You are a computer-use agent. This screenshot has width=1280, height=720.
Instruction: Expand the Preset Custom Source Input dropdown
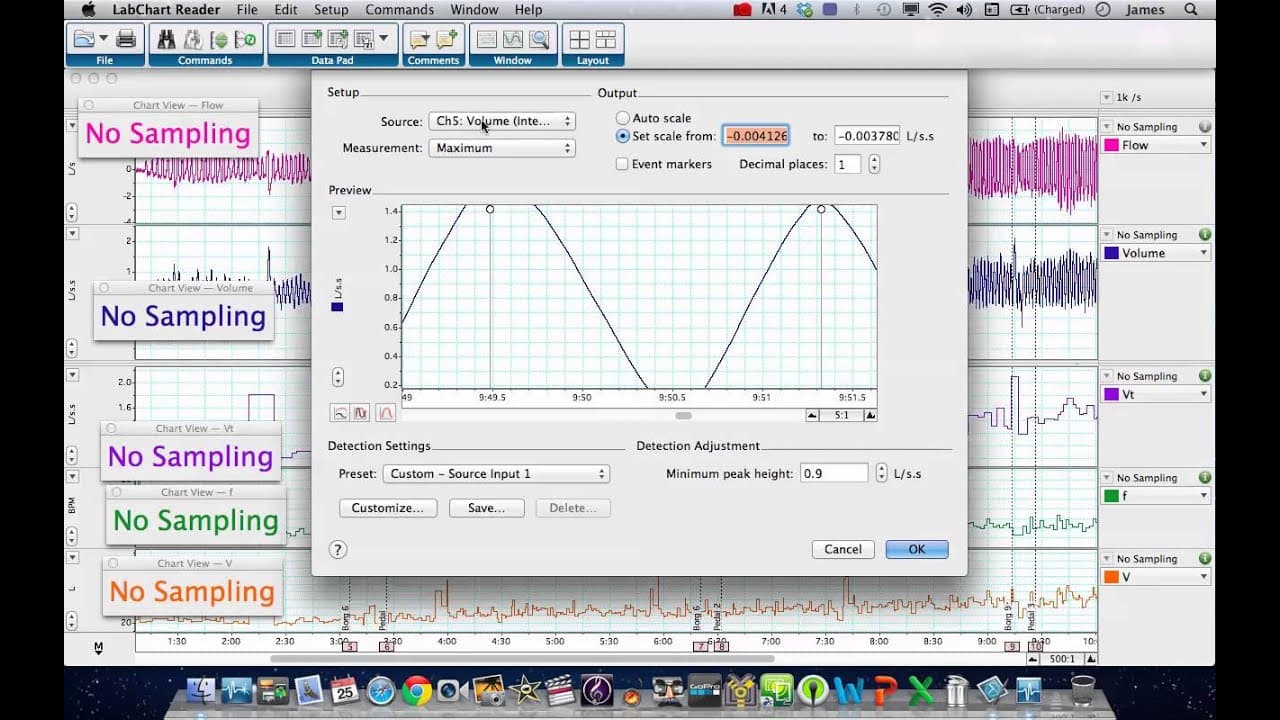496,474
